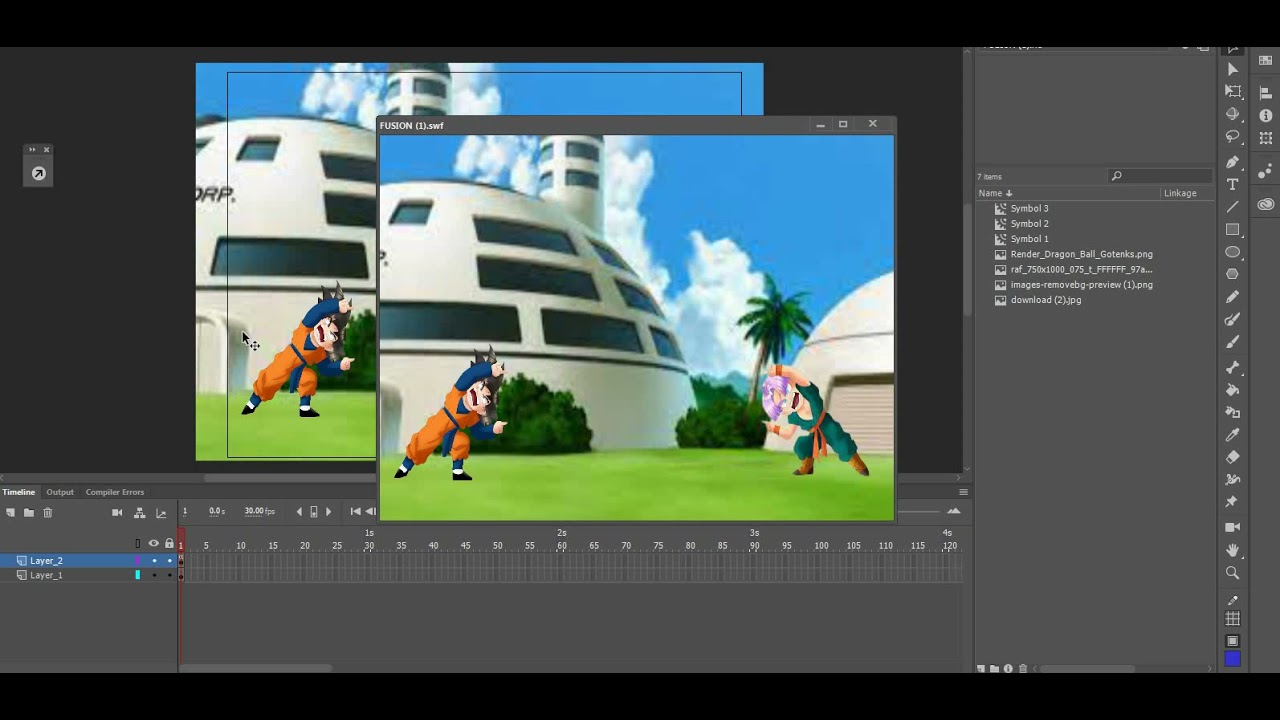Select Render_Dragon_Ball_Gotenks.png in library

1081,254
